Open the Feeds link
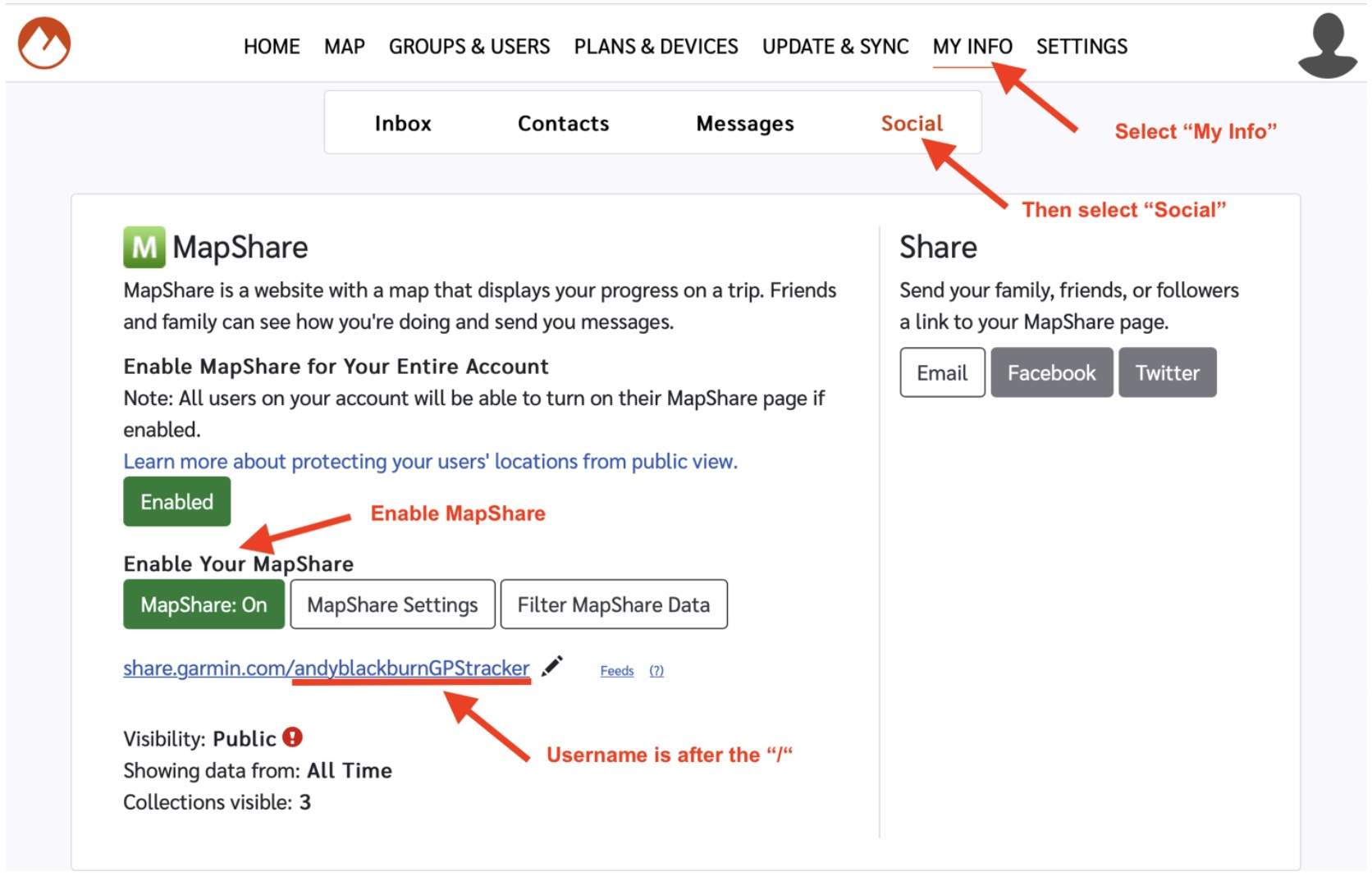This screenshot has width=1372, height=876. 617,671
